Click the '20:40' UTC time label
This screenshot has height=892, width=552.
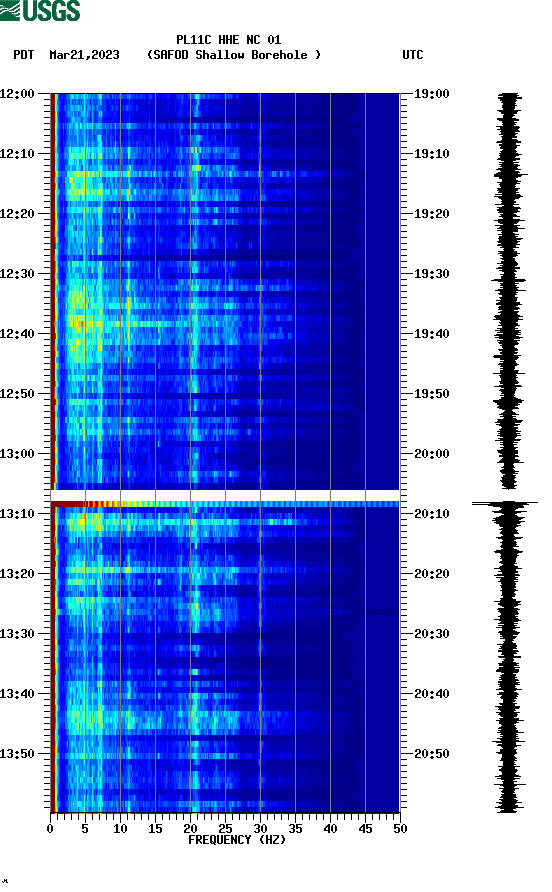click(x=431, y=694)
